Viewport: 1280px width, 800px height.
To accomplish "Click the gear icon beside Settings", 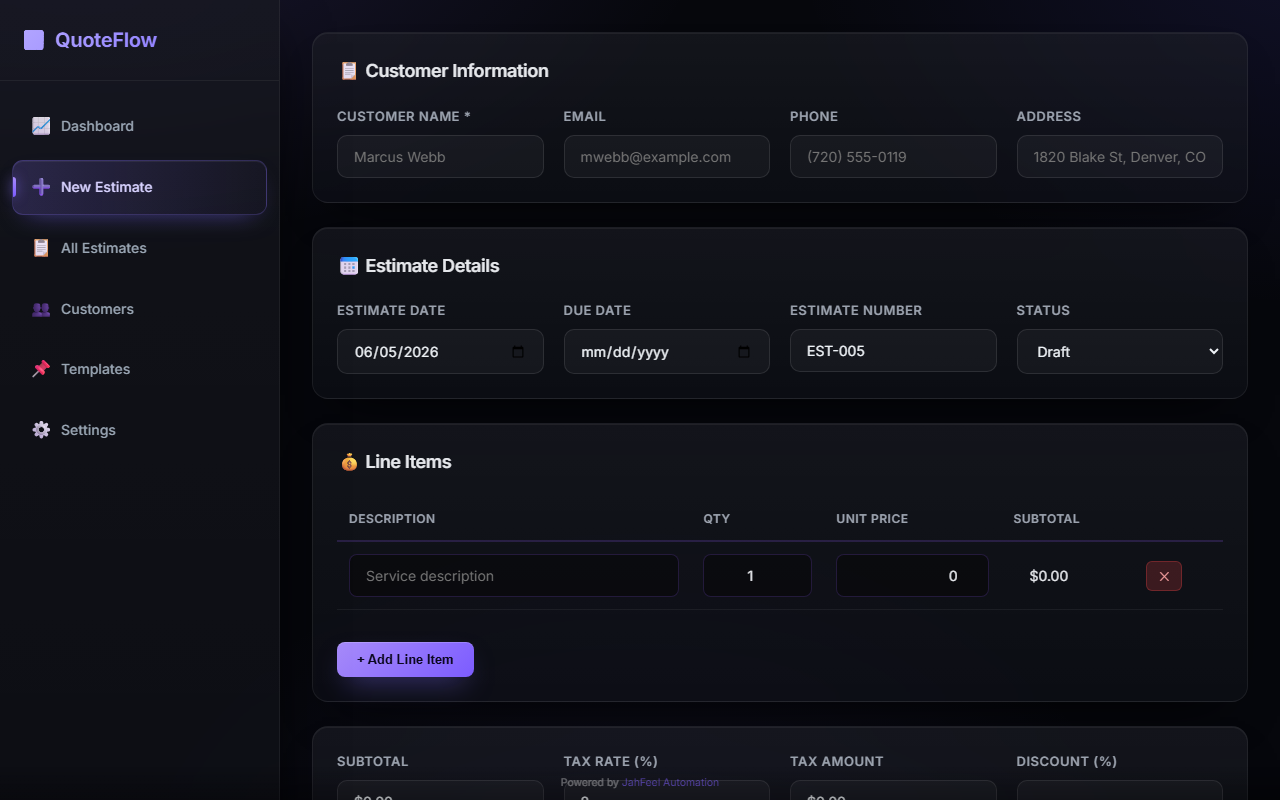I will point(41,430).
